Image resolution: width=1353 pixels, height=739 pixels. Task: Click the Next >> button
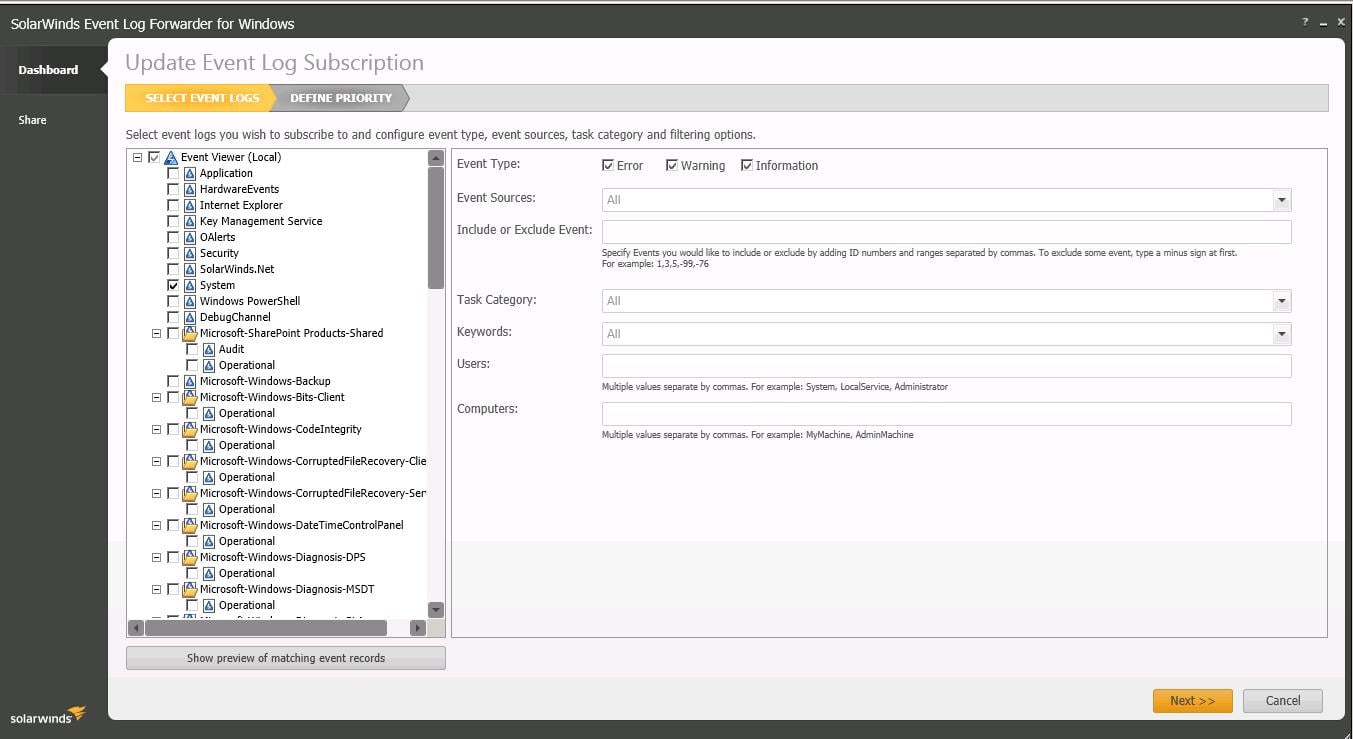coord(1192,701)
